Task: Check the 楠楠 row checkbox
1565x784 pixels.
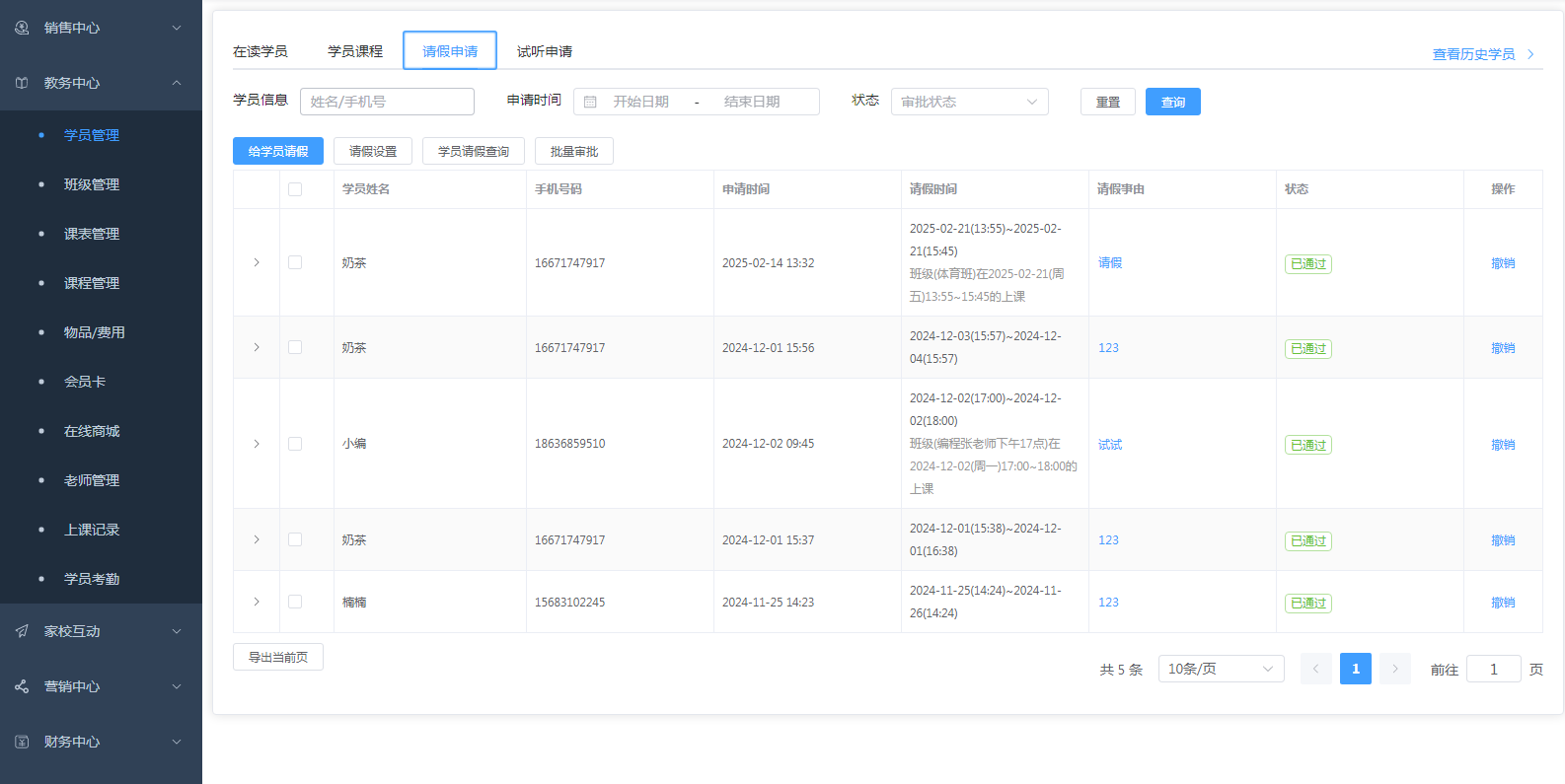Action: point(295,602)
